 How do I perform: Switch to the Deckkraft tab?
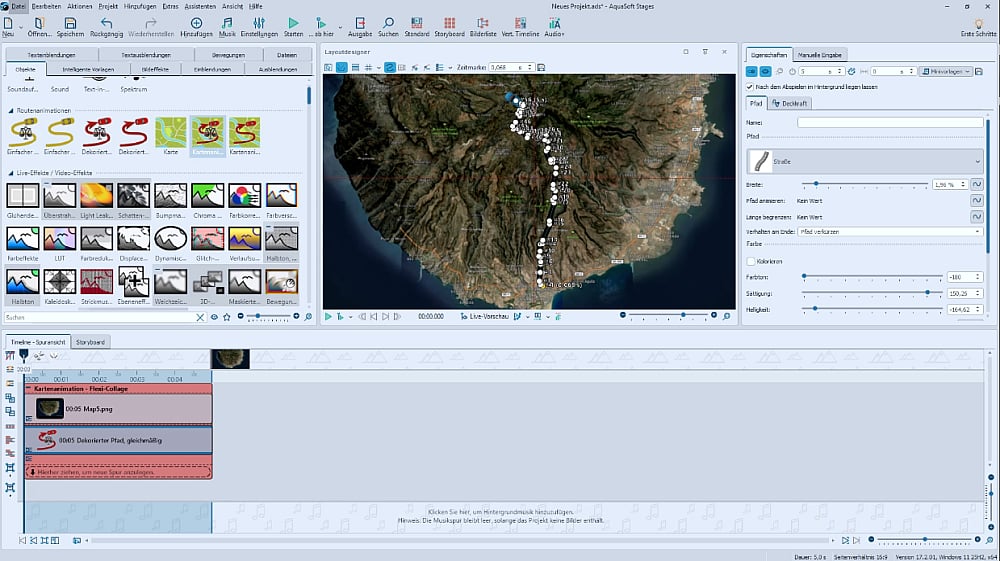(789, 103)
